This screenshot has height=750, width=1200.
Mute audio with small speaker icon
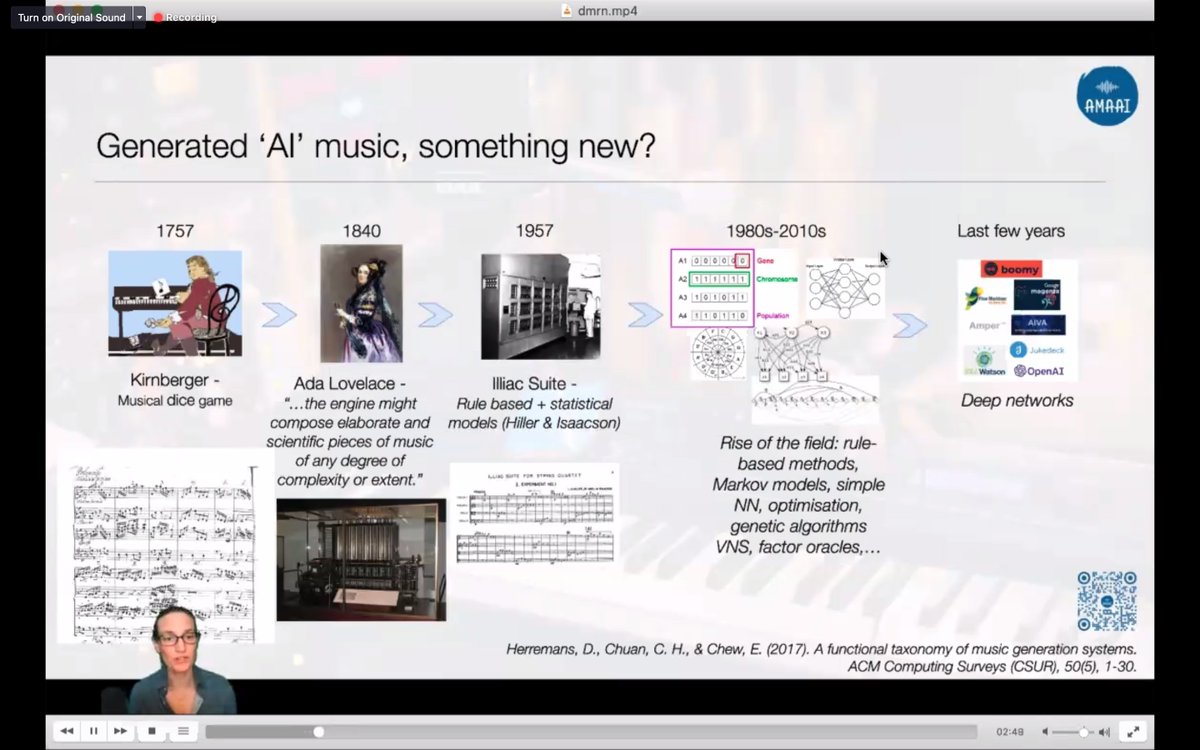[x=1047, y=732]
